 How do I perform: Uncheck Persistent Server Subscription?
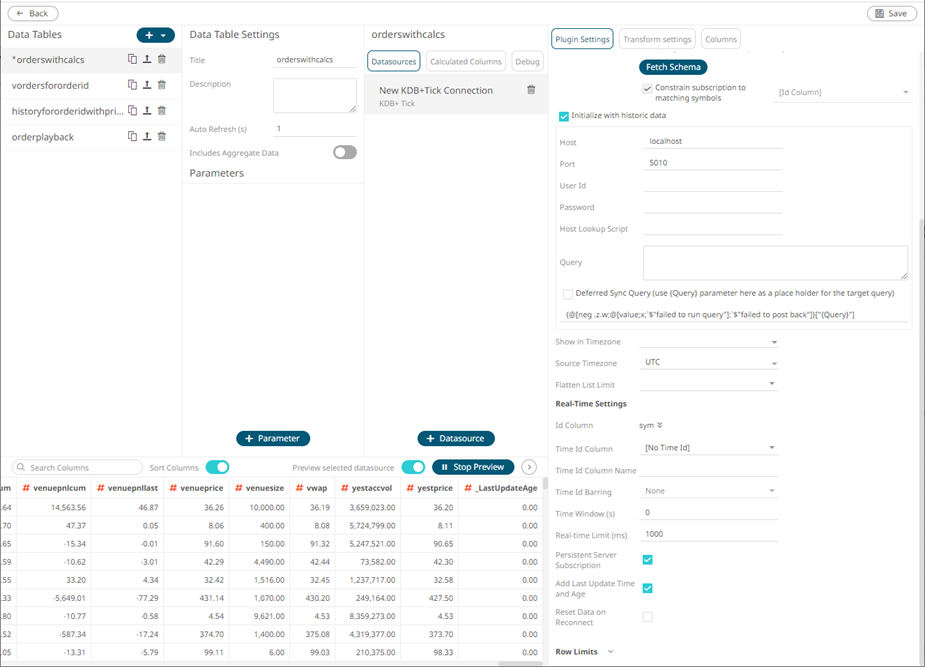tap(647, 560)
